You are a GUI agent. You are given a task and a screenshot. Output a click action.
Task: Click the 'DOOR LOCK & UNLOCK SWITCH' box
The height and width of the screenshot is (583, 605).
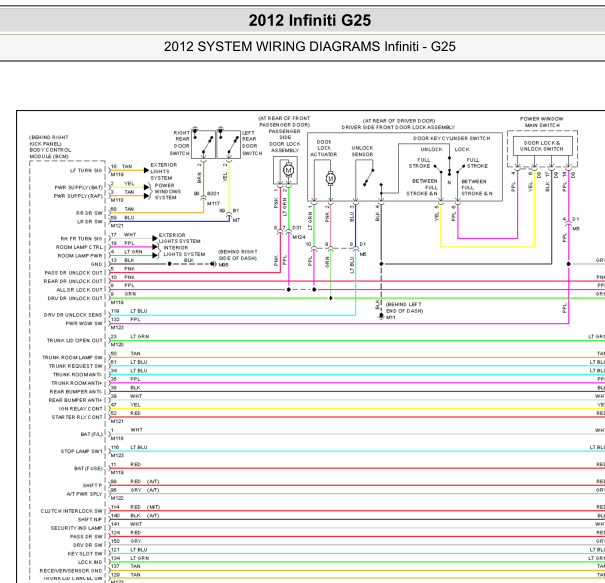tap(542, 146)
